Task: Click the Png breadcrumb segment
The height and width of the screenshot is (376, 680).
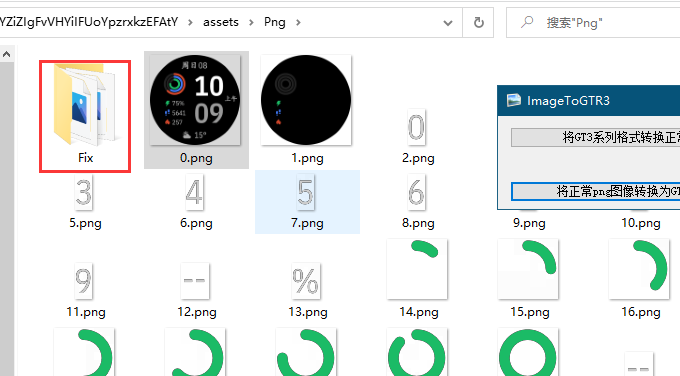Action: 275,22
